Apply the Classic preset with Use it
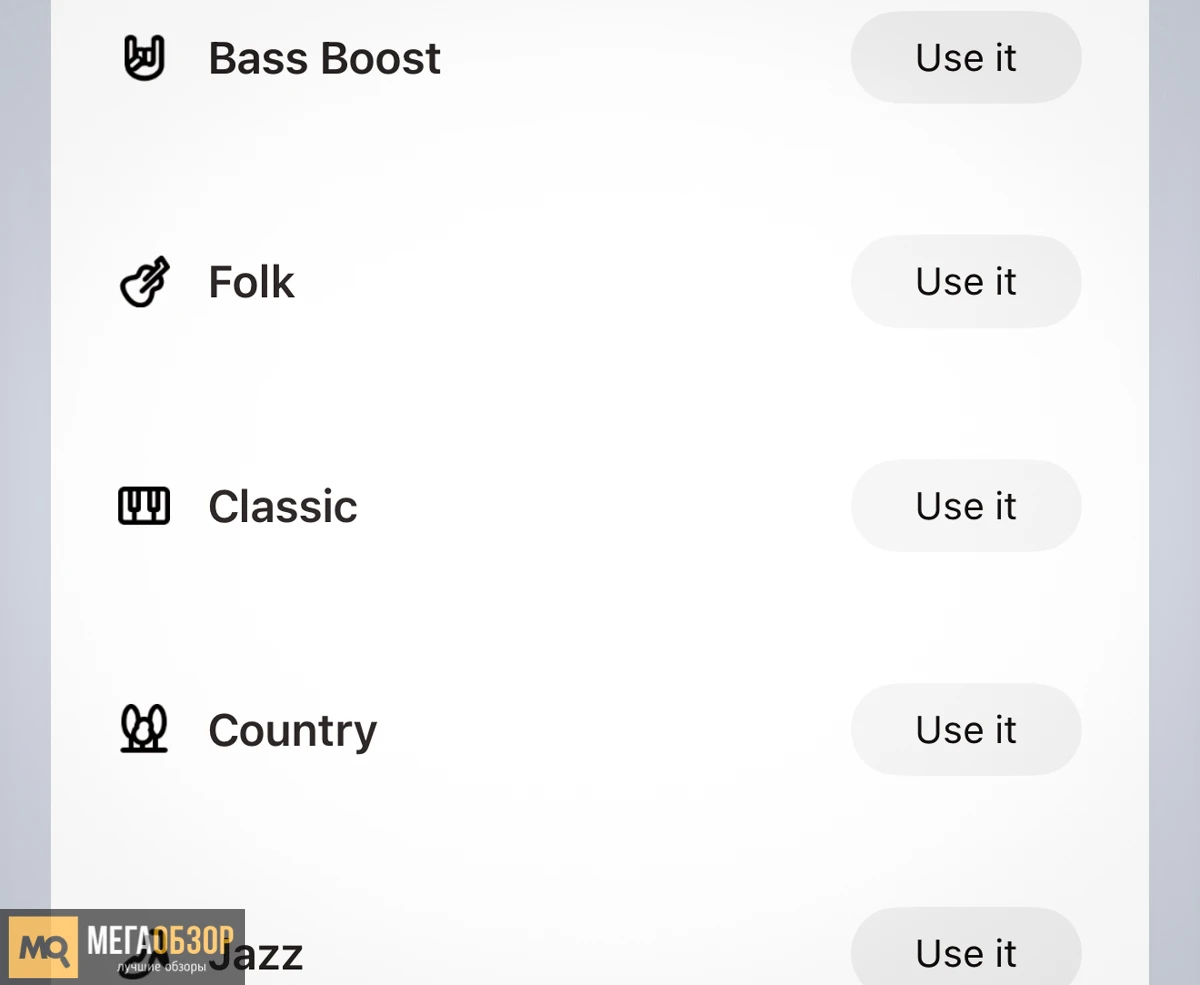Viewport: 1200px width, 985px height. [x=966, y=505]
